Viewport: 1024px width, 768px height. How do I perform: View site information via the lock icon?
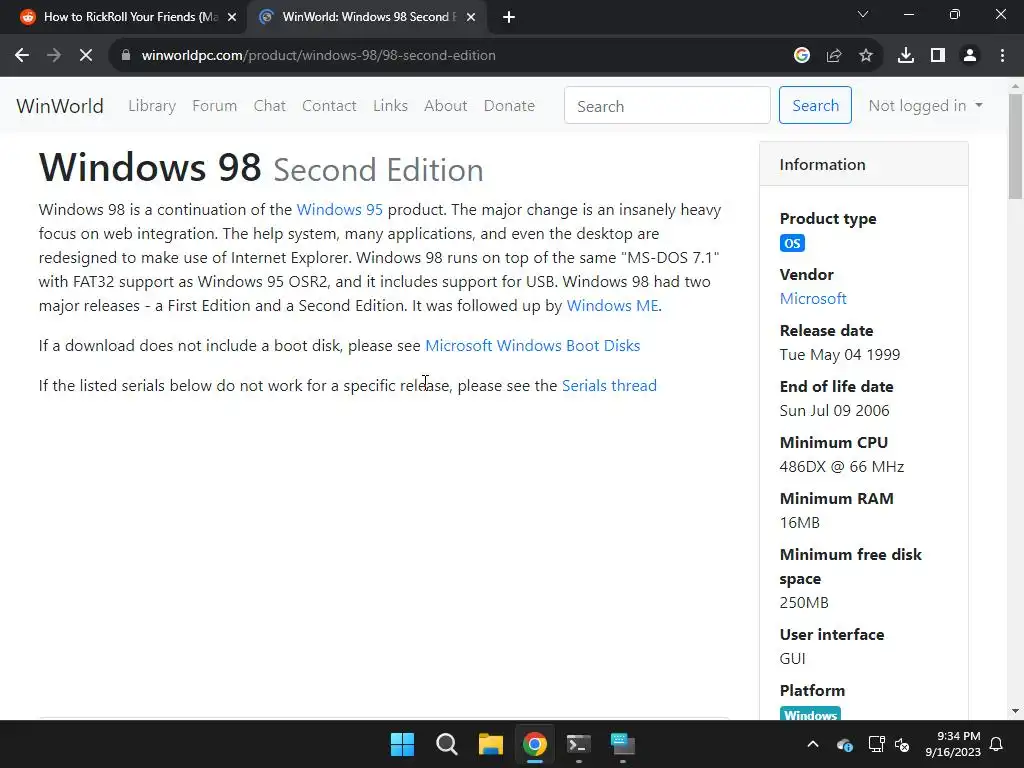(126, 56)
